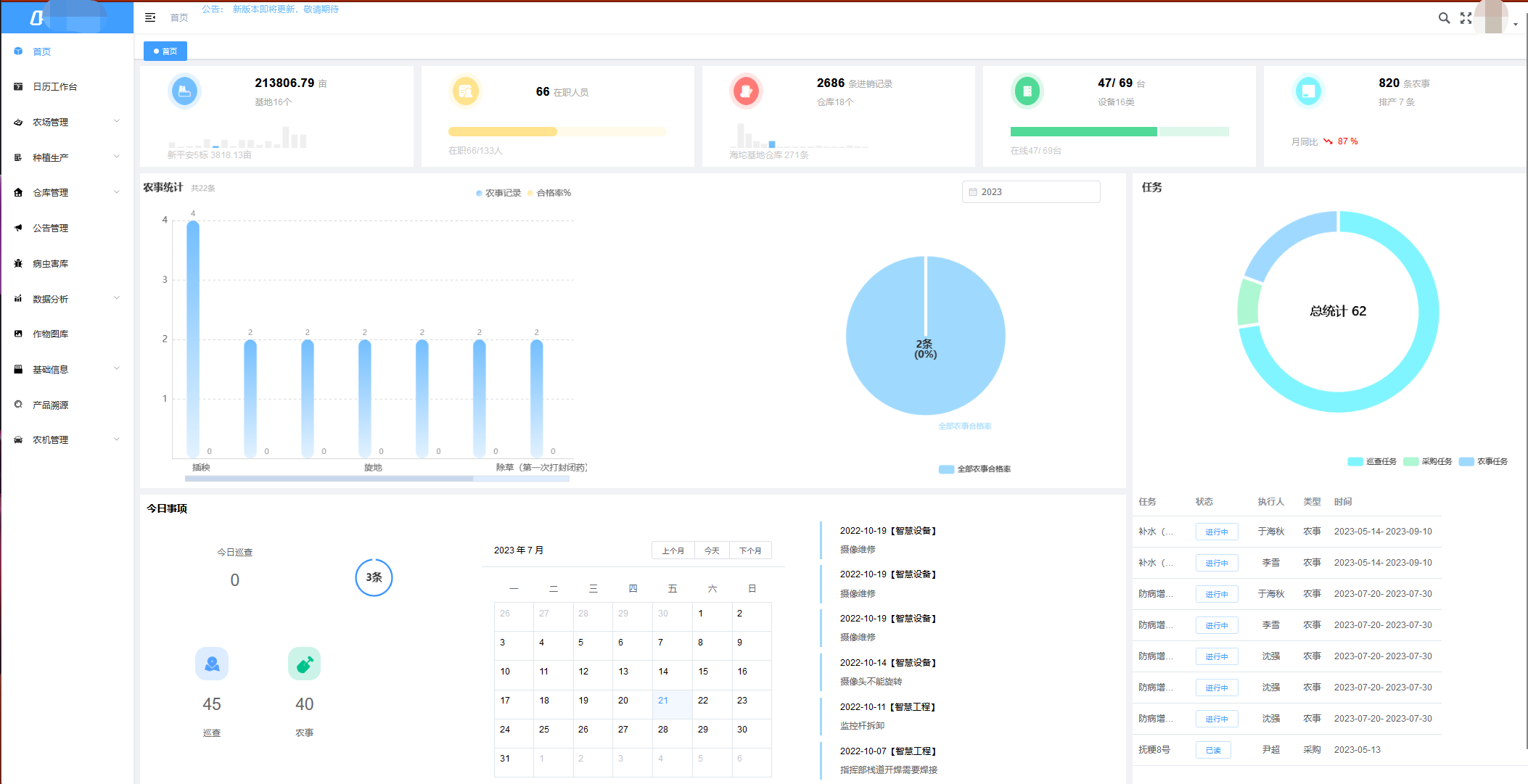The image size is (1528, 784).
Task: Click the 基础信息 sidebar icon
Action: pos(18,369)
